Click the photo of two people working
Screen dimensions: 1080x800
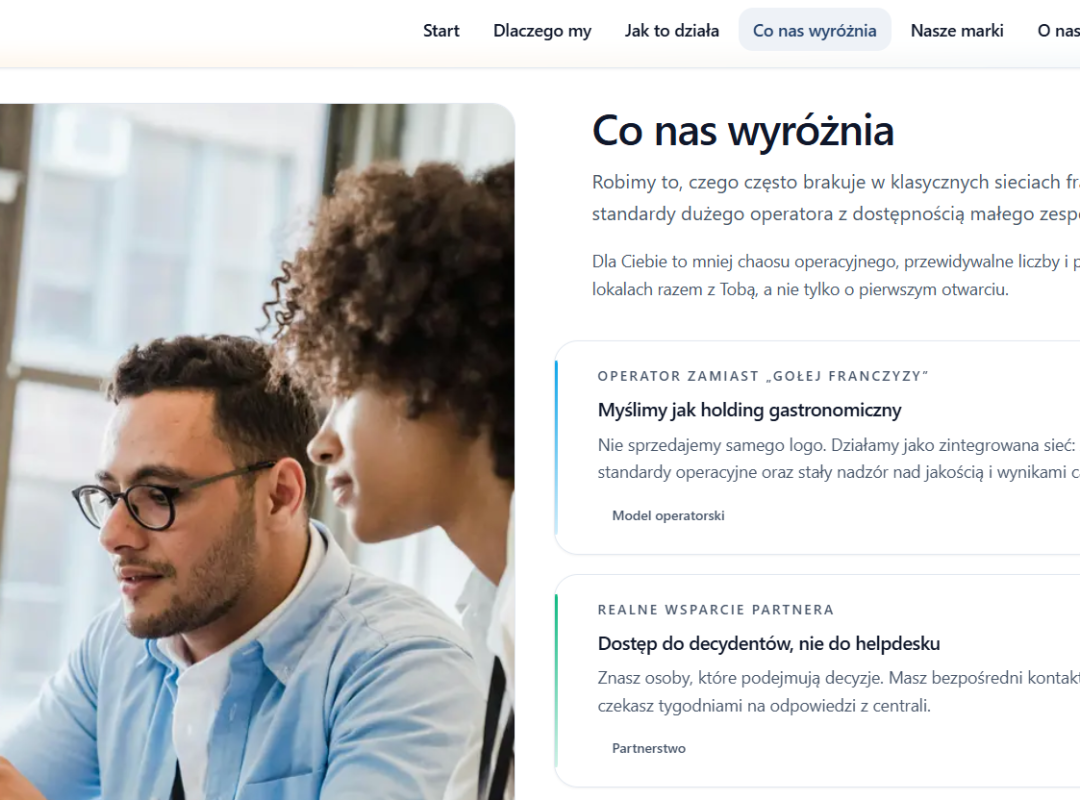click(x=257, y=451)
